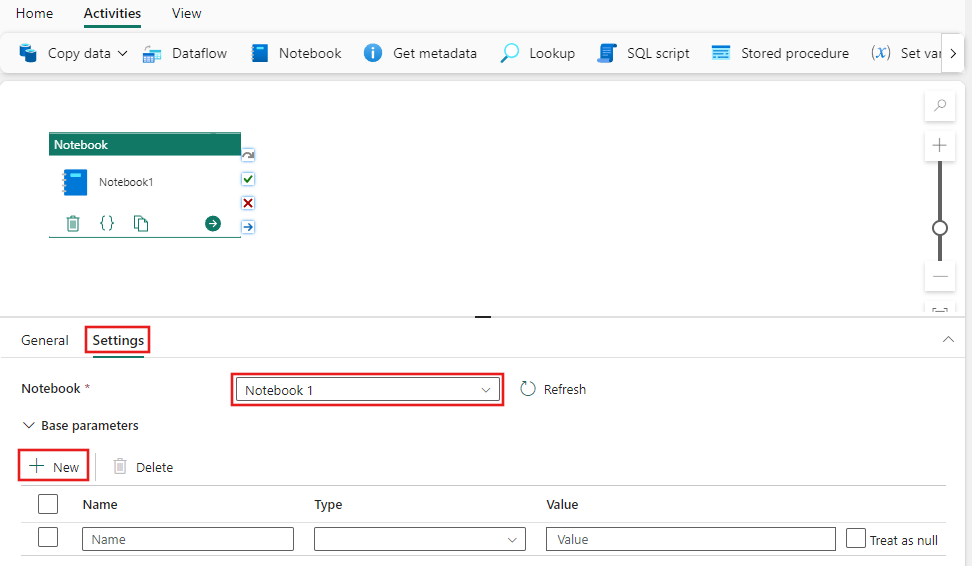Click the canvas zoom slider handle

tap(940, 228)
